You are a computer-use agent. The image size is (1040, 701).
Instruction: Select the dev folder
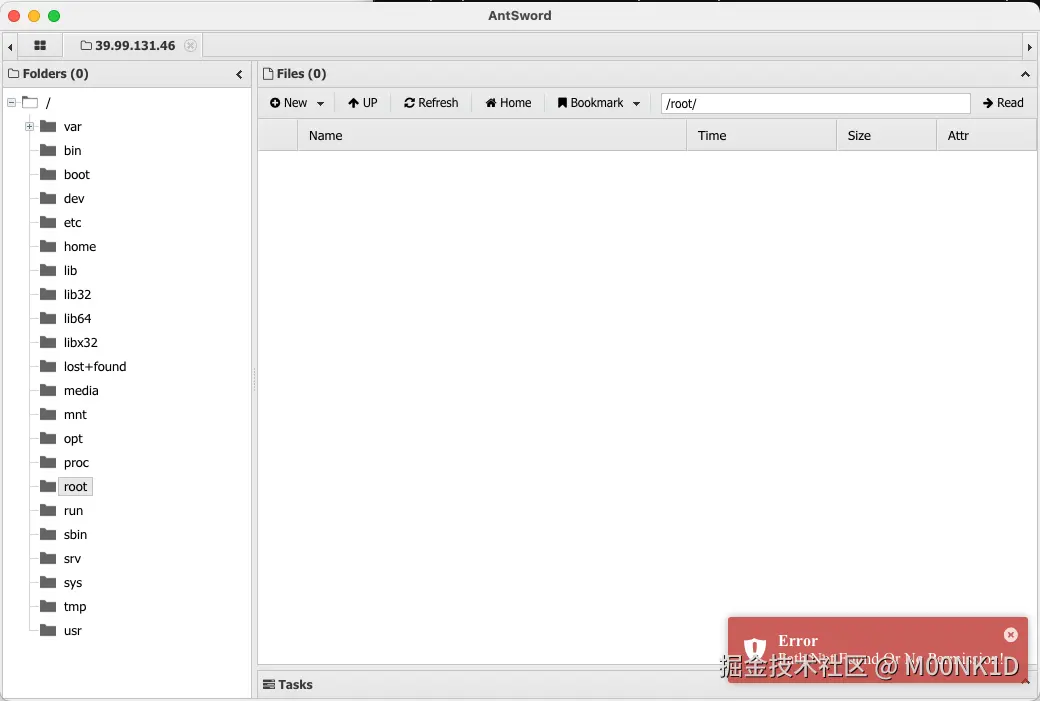74,198
